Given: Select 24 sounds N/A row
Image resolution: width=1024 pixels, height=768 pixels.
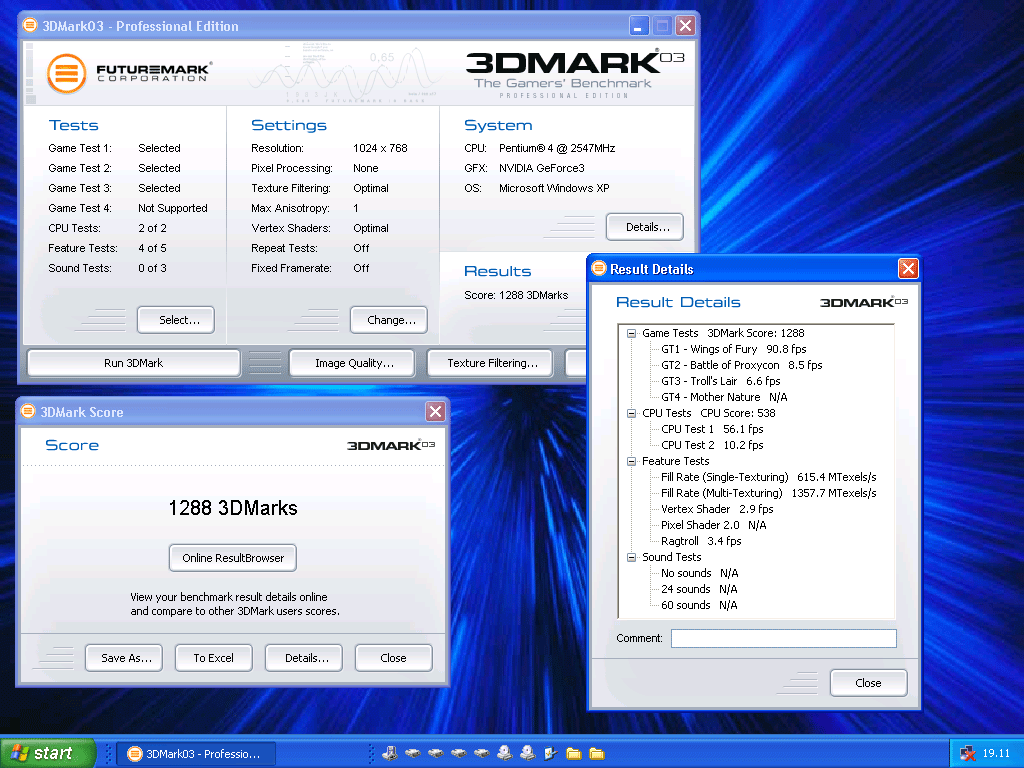Looking at the screenshot, I should (699, 589).
